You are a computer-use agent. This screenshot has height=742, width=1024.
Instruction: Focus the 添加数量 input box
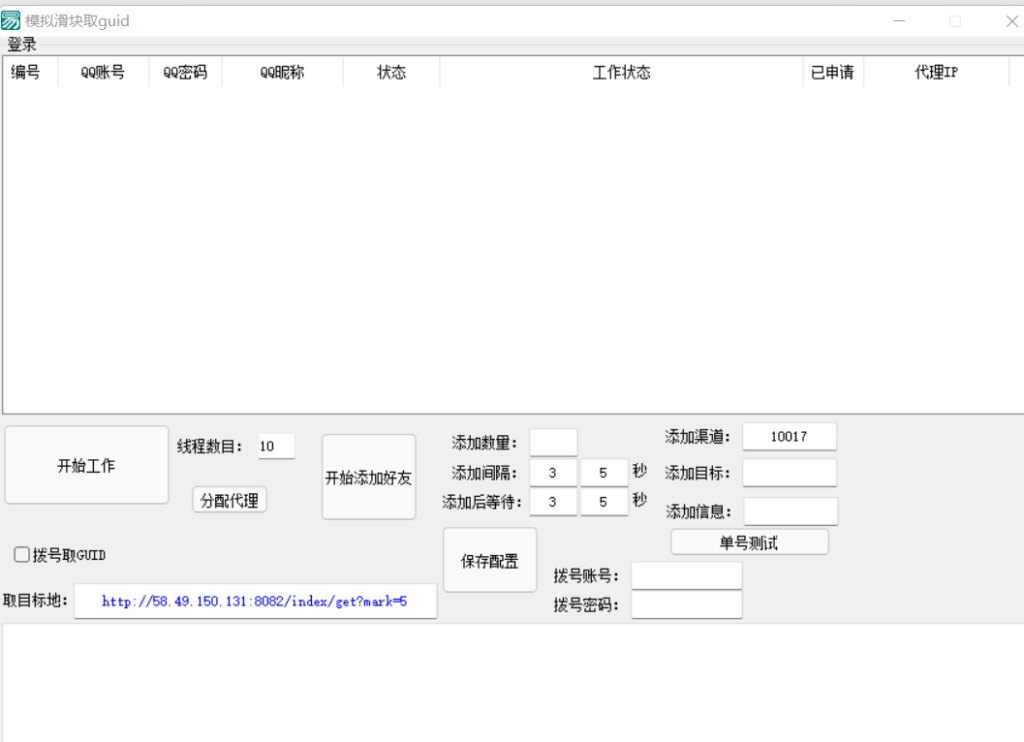553,443
